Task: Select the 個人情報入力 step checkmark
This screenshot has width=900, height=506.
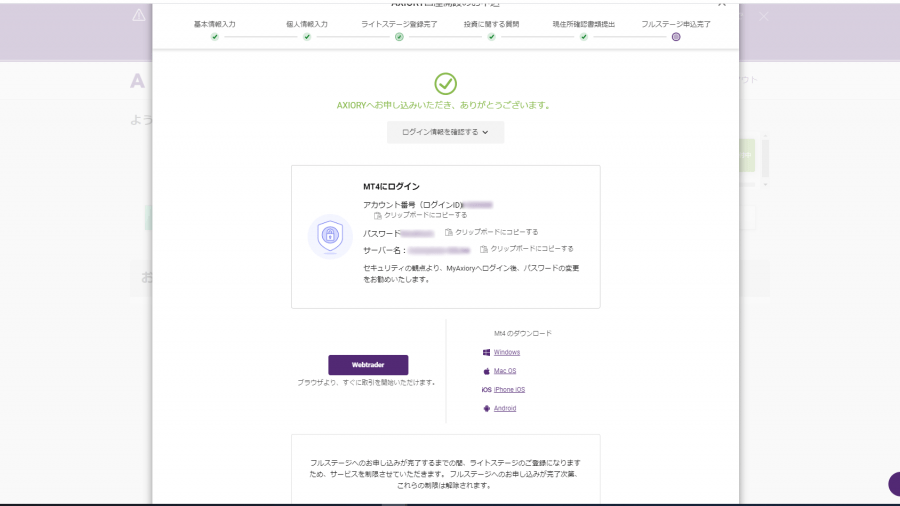Action: coord(307,37)
